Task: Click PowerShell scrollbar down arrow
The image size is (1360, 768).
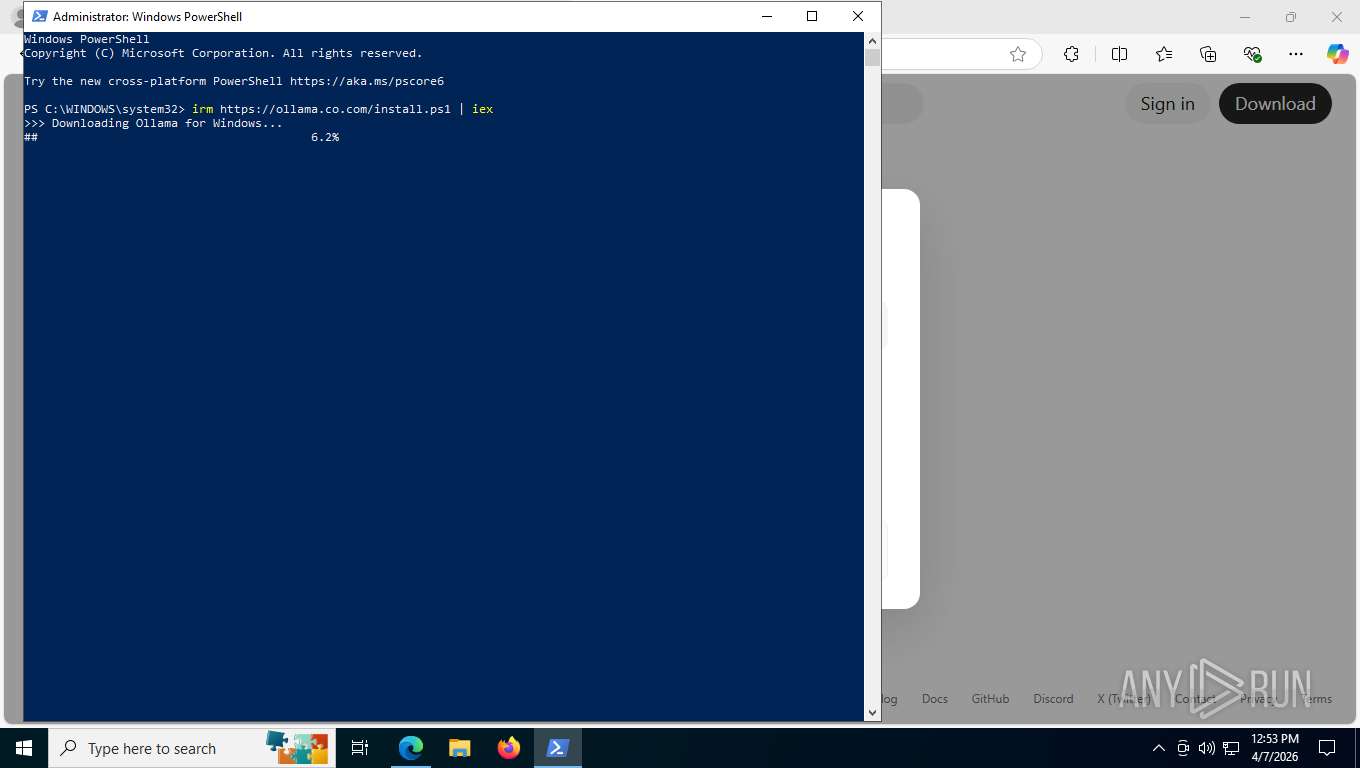Action: [x=872, y=712]
